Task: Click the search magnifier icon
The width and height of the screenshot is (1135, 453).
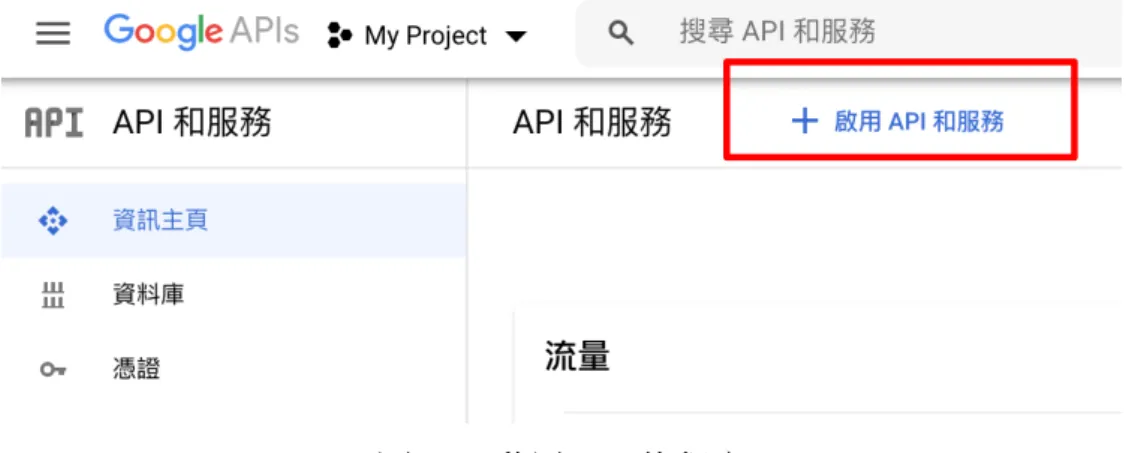Action: tap(621, 33)
